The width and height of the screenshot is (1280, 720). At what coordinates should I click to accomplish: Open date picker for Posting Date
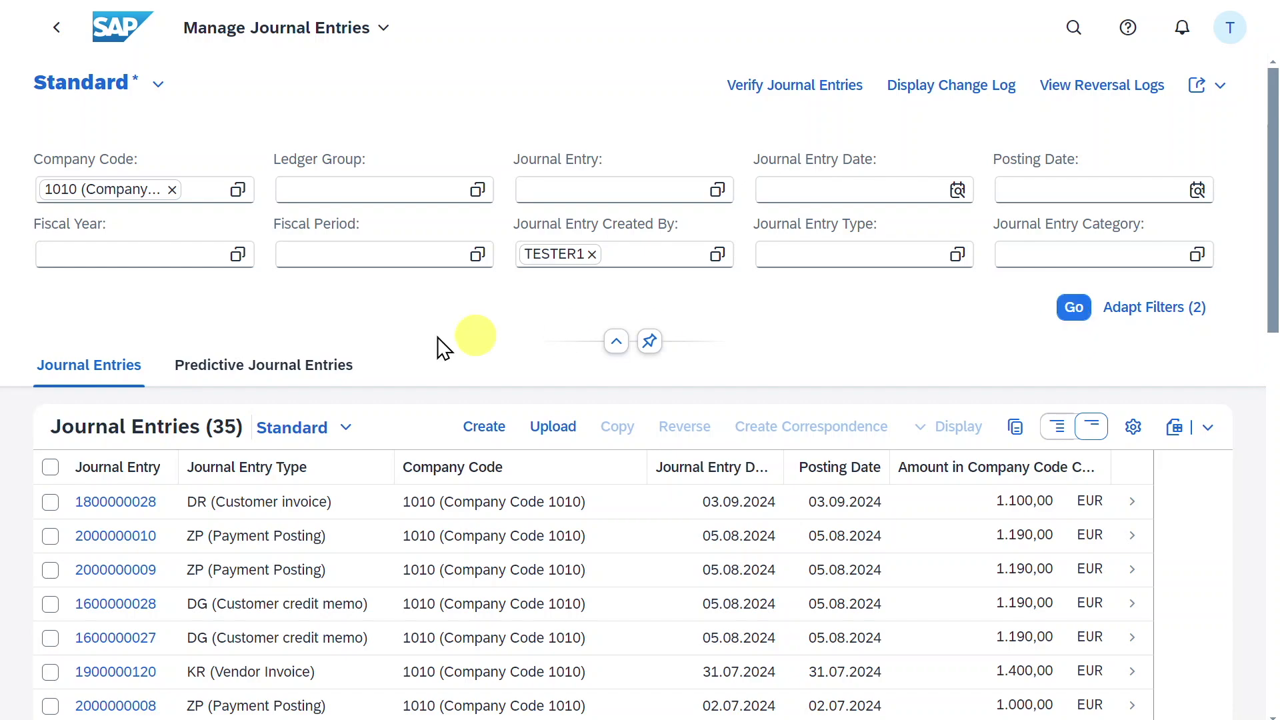pos(1198,190)
